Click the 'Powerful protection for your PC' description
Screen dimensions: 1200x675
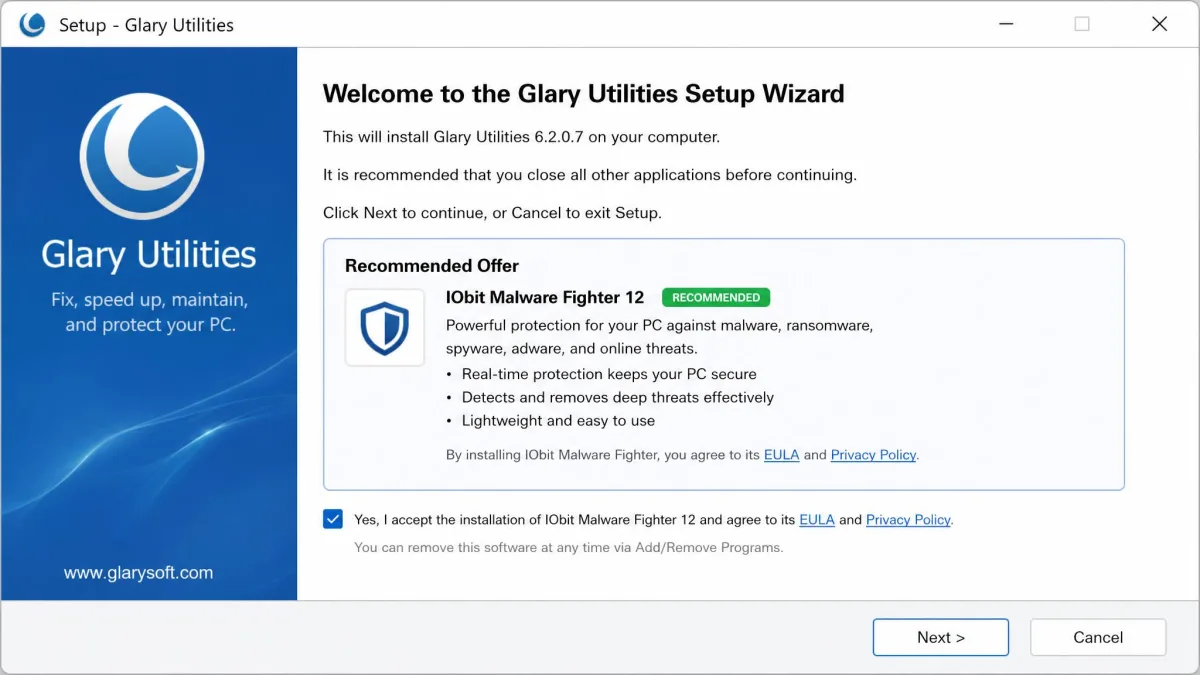[660, 337]
